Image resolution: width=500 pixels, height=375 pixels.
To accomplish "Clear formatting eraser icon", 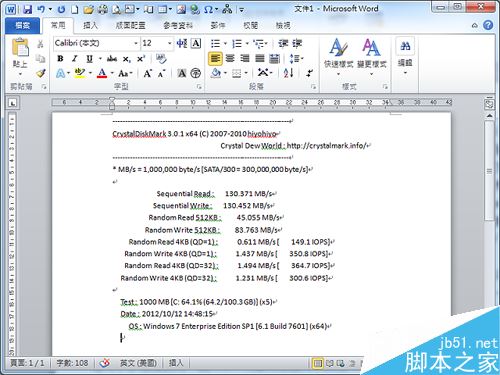I will point(161,59).
